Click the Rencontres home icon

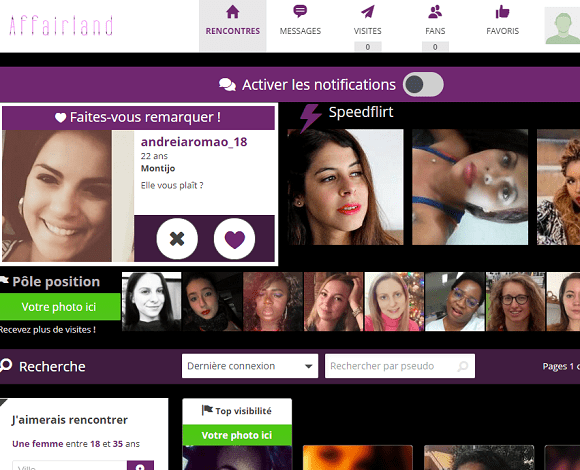click(233, 12)
